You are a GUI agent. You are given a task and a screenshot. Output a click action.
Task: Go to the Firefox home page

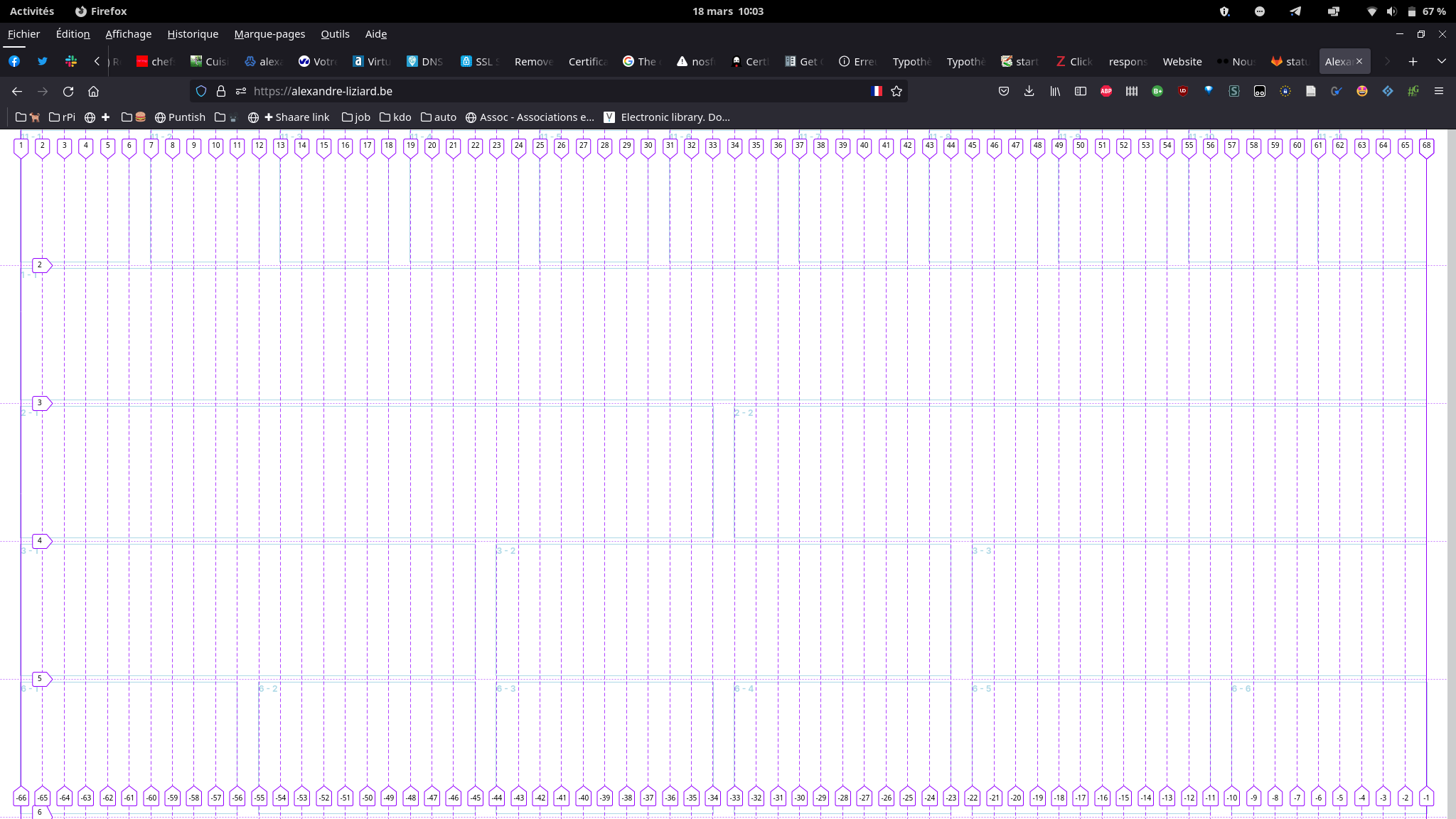tap(93, 91)
